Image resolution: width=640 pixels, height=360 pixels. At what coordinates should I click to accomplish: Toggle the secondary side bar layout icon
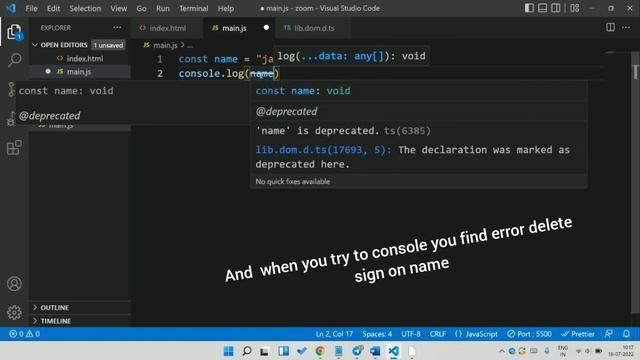pyautogui.click(x=556, y=8)
